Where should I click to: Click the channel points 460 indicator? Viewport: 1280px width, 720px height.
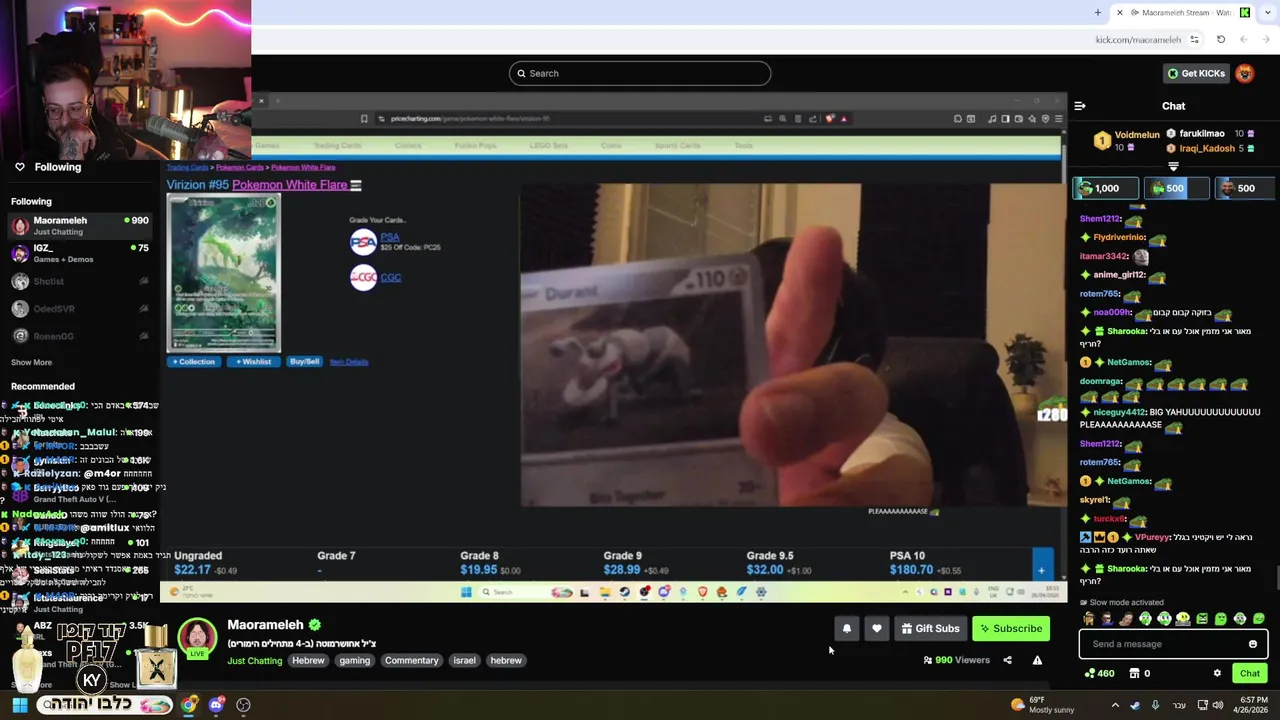1099,673
